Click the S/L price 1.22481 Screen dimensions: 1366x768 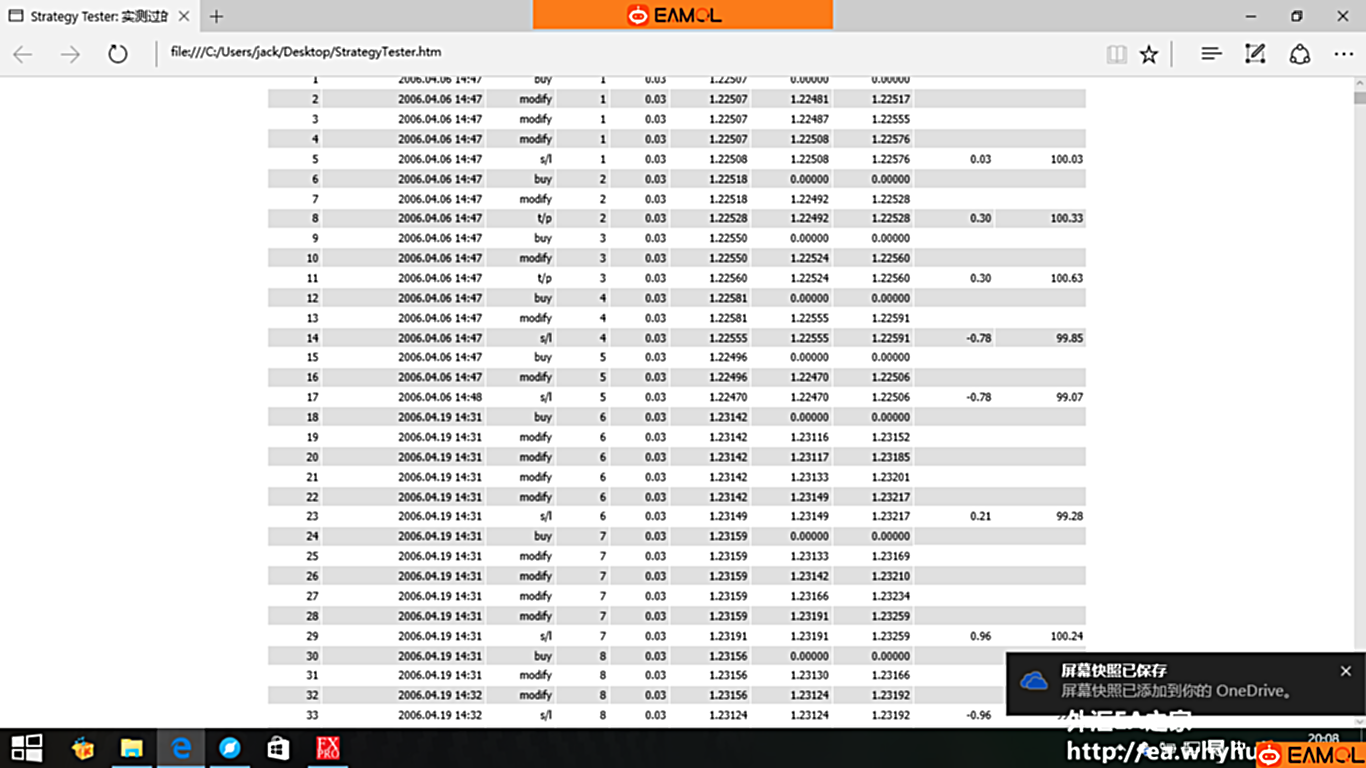click(810, 99)
